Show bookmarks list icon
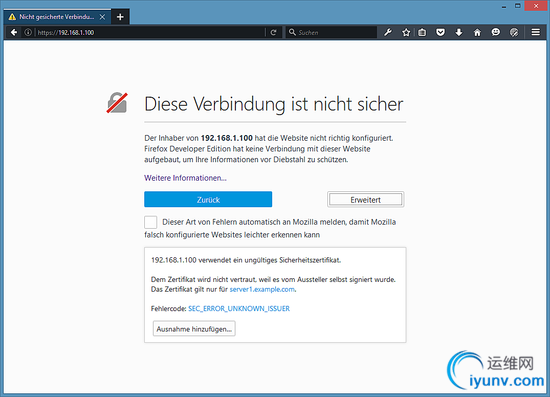This screenshot has height=397, width=550. click(422, 32)
